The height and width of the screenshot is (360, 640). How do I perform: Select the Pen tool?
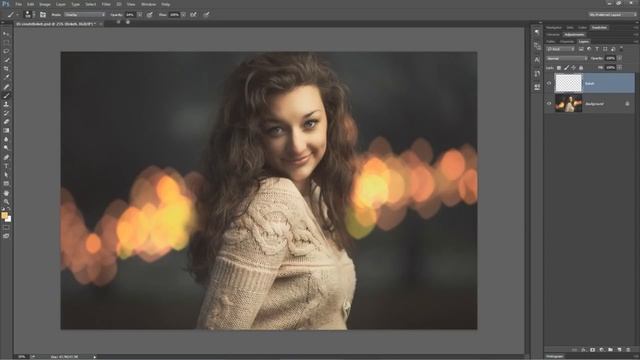pos(6,158)
